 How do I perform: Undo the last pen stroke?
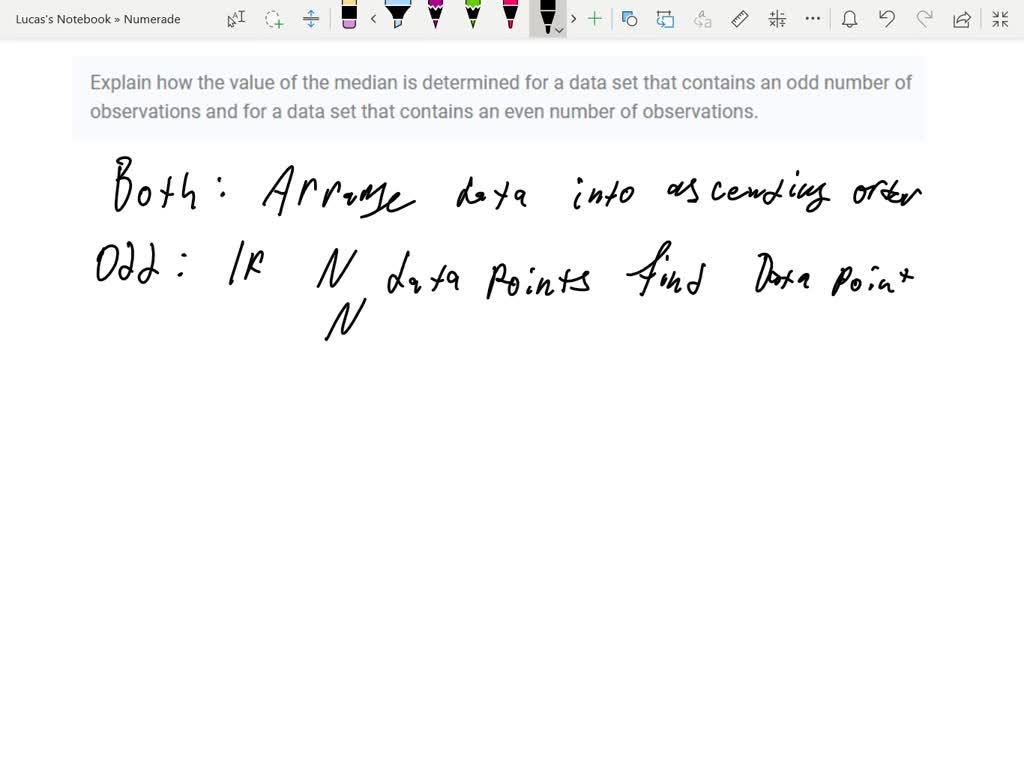tap(886, 18)
